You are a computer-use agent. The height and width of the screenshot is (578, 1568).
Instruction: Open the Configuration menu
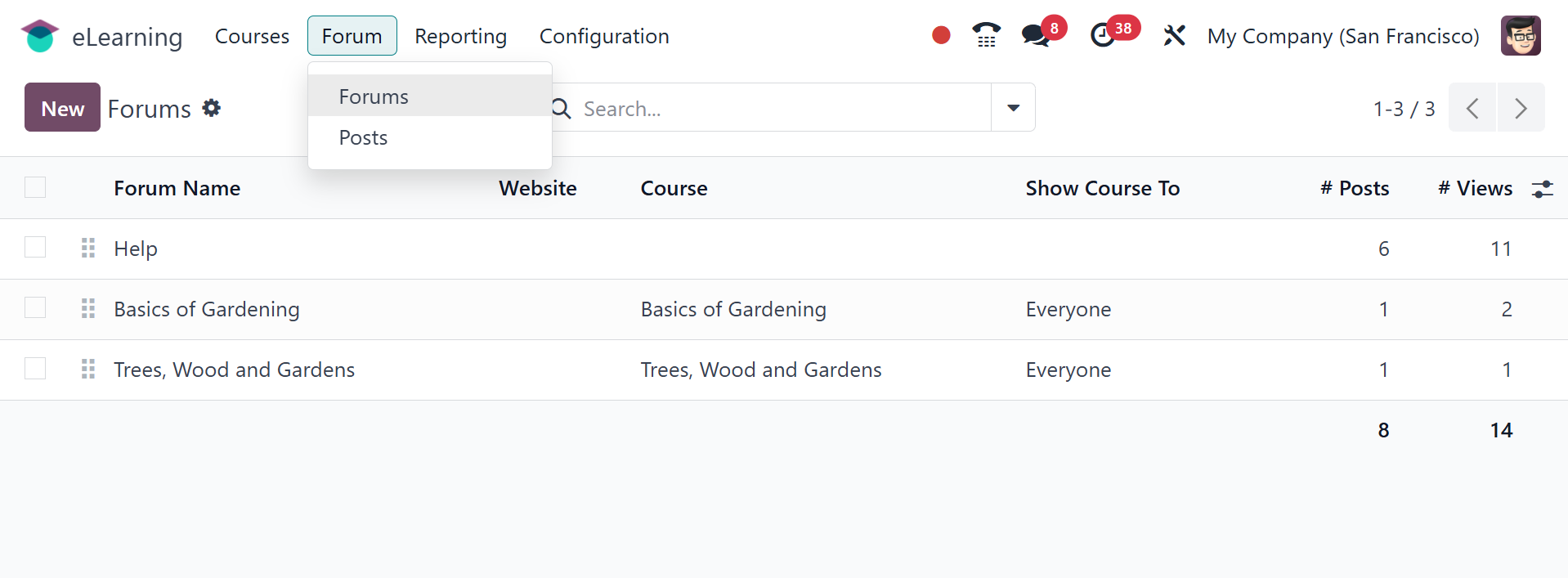[604, 36]
